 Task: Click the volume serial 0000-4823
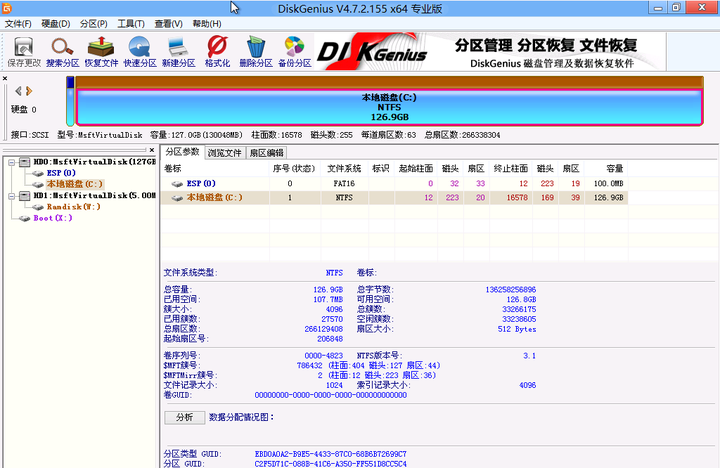pos(324,356)
